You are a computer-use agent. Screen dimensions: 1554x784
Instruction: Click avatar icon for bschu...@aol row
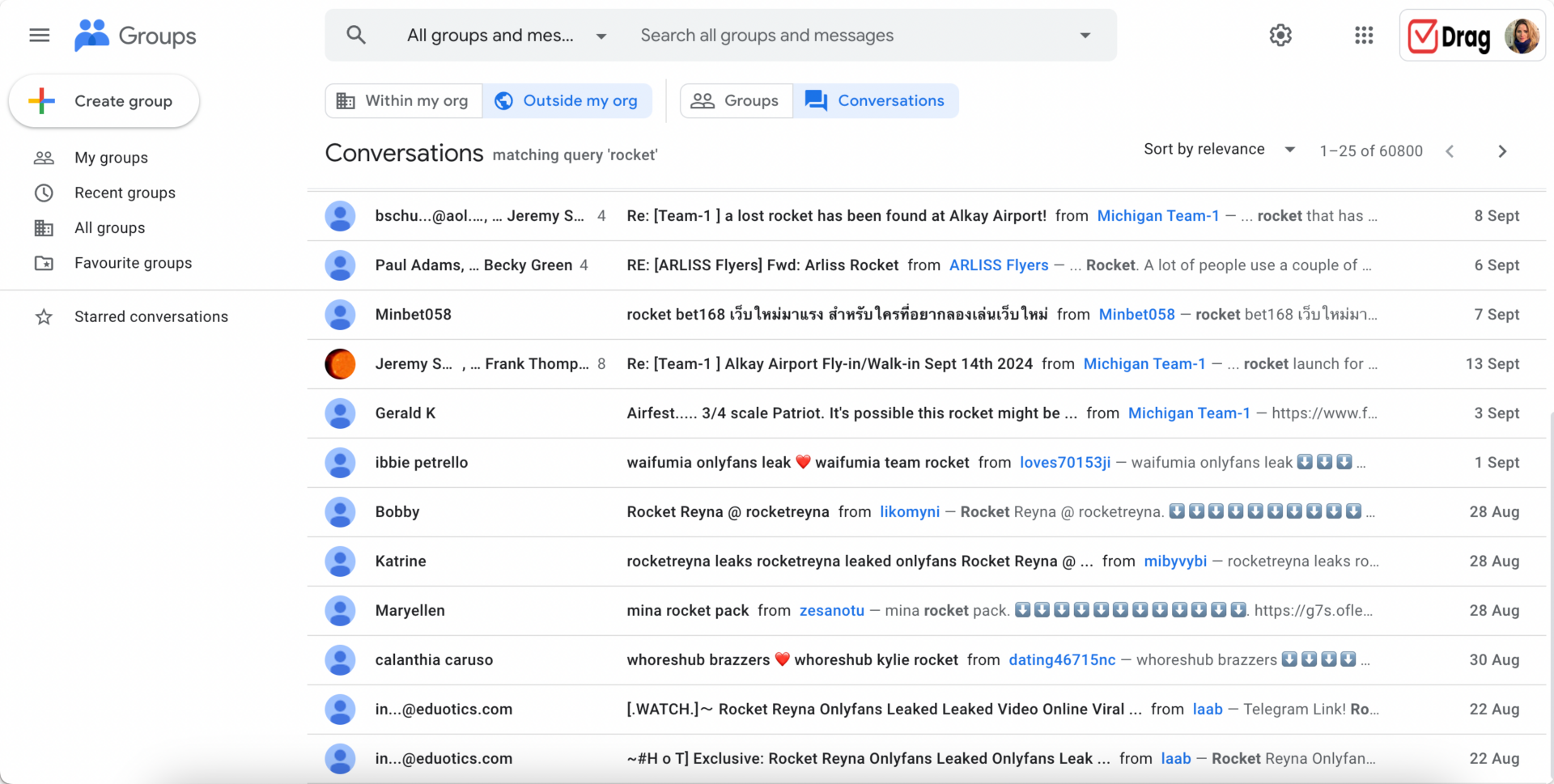340,216
